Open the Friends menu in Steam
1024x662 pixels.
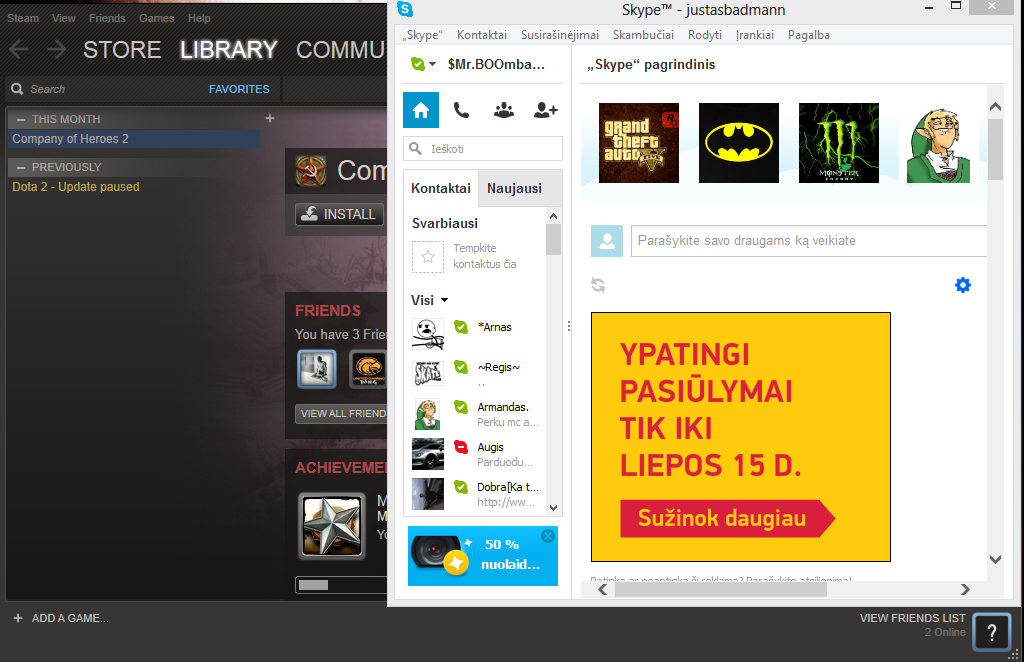pos(107,18)
